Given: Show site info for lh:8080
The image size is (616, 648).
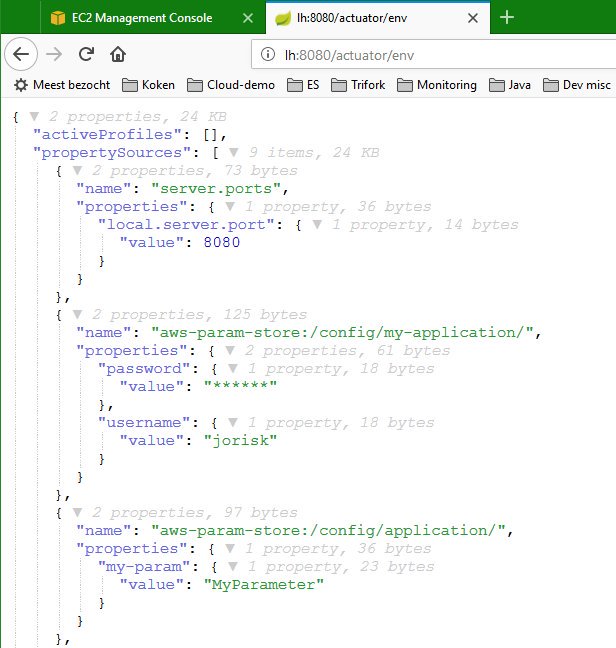Looking at the screenshot, I should tap(268, 54).
